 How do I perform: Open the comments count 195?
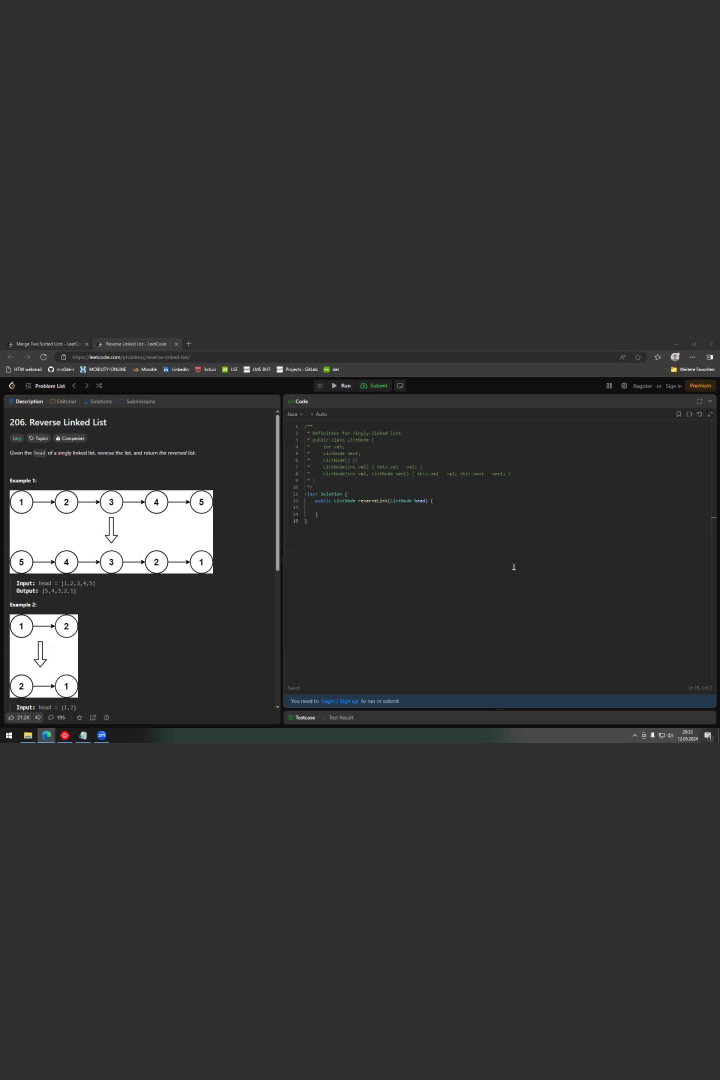pyautogui.click(x=56, y=718)
